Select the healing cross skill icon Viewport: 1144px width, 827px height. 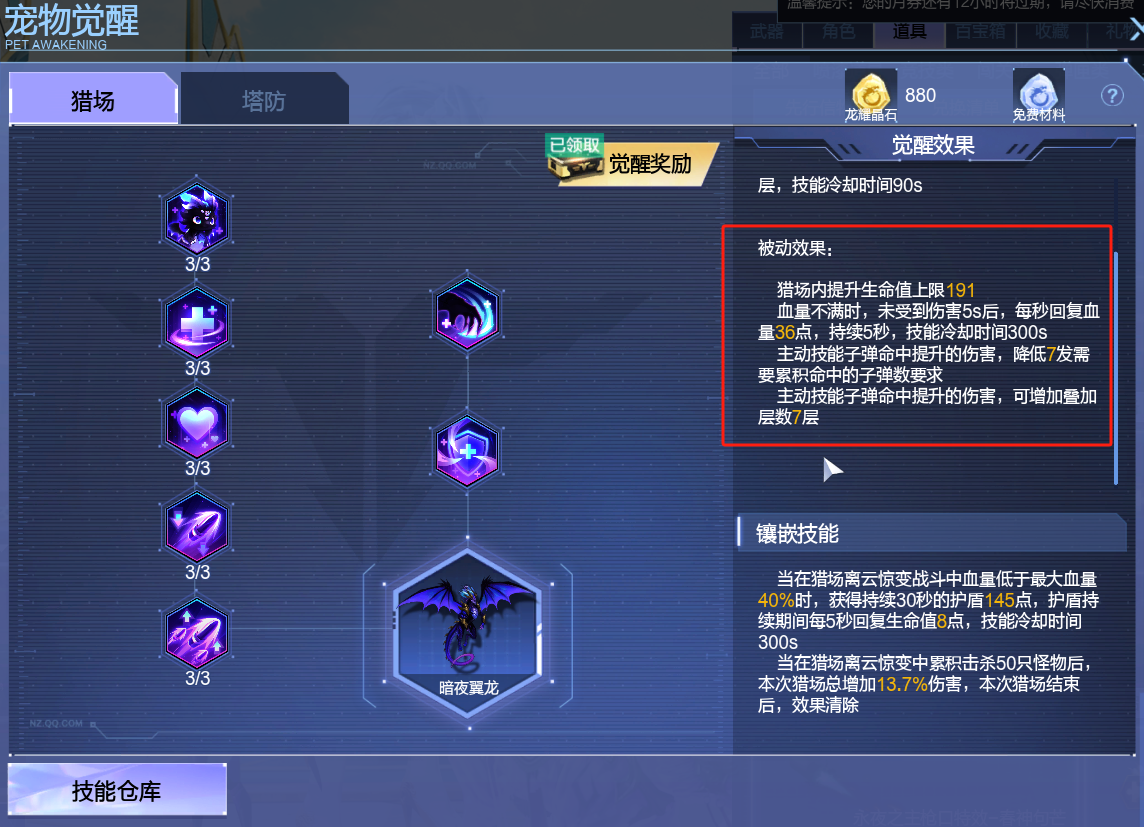[196, 323]
